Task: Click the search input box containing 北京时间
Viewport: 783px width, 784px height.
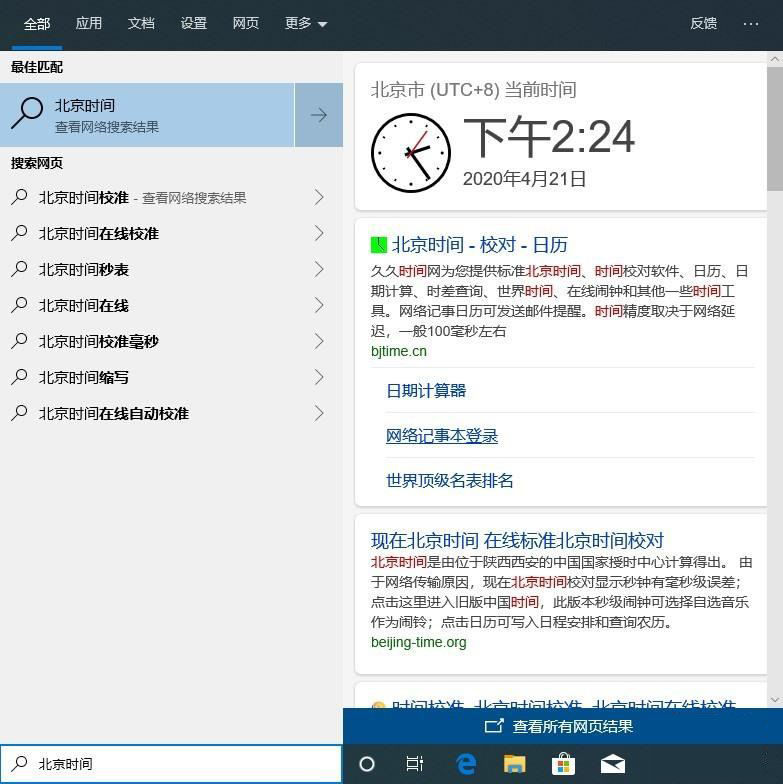Action: [x=171, y=764]
